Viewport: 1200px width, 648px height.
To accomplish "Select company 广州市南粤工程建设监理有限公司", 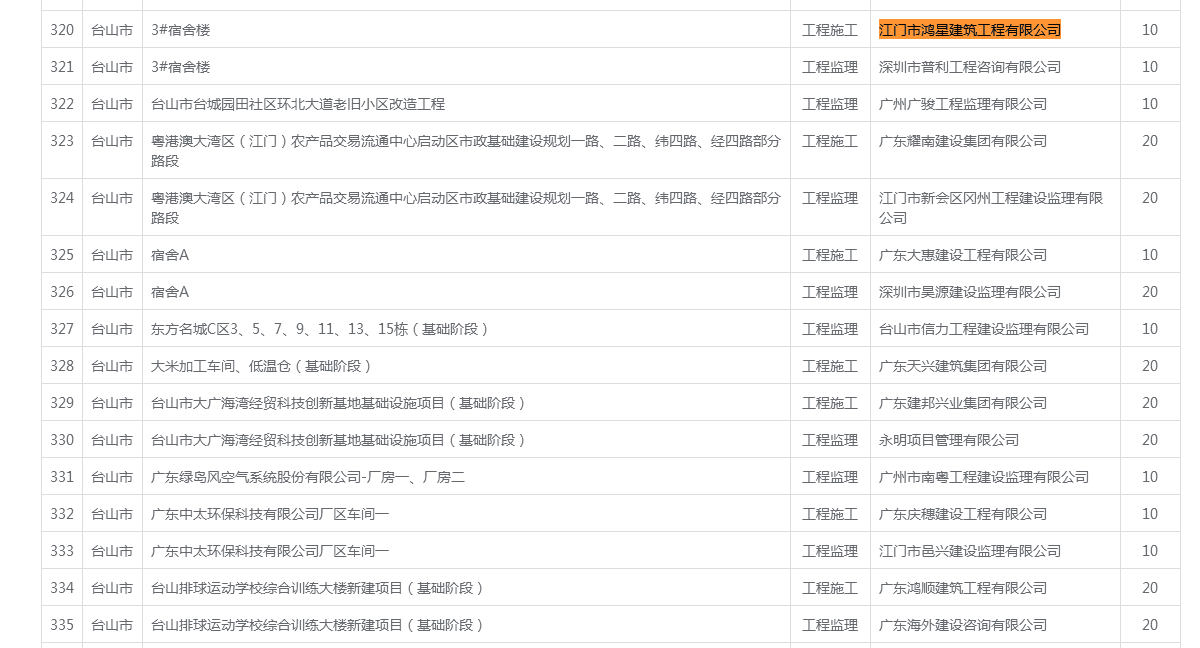I will pyautogui.click(x=983, y=477).
